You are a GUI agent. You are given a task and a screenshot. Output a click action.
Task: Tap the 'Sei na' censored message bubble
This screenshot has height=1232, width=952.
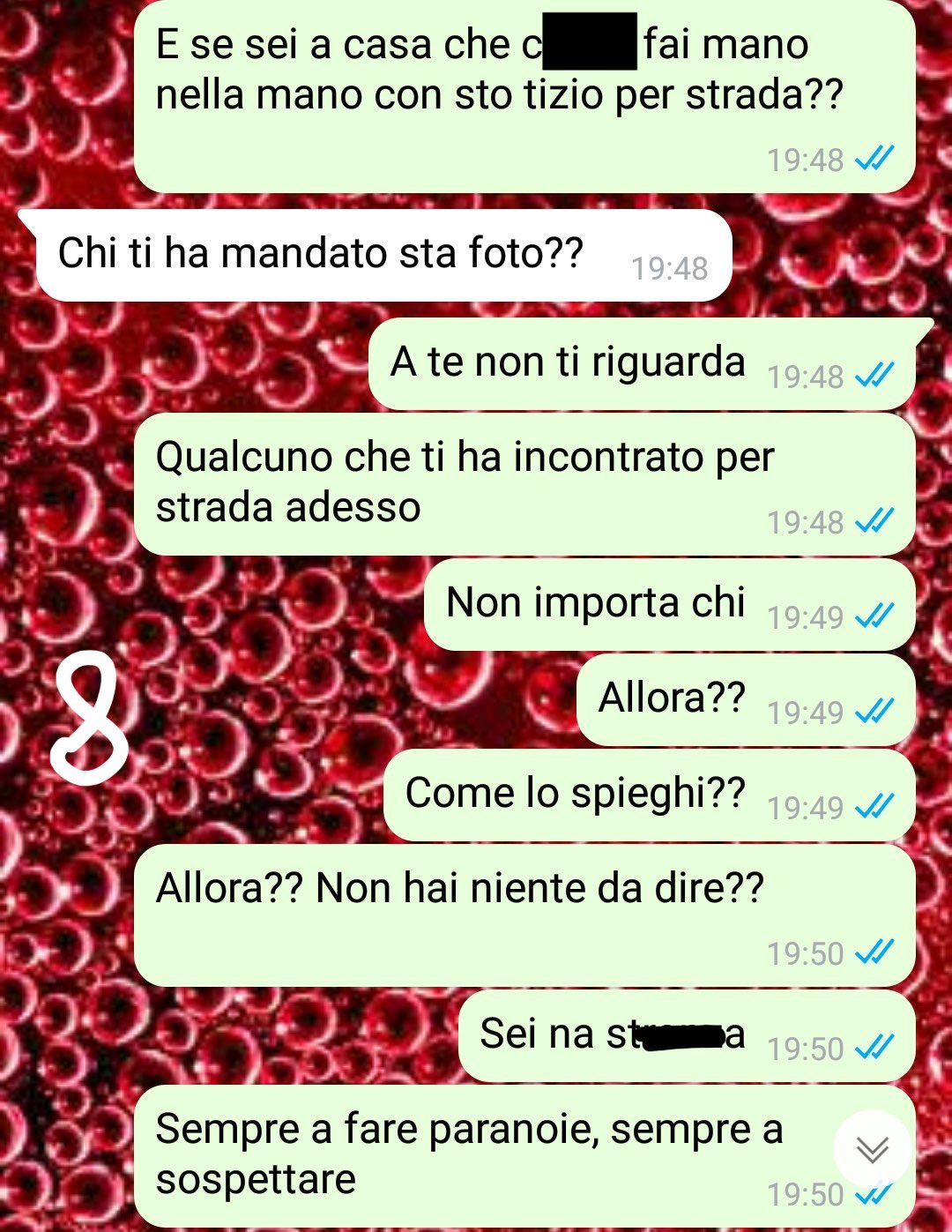[x=687, y=1036]
